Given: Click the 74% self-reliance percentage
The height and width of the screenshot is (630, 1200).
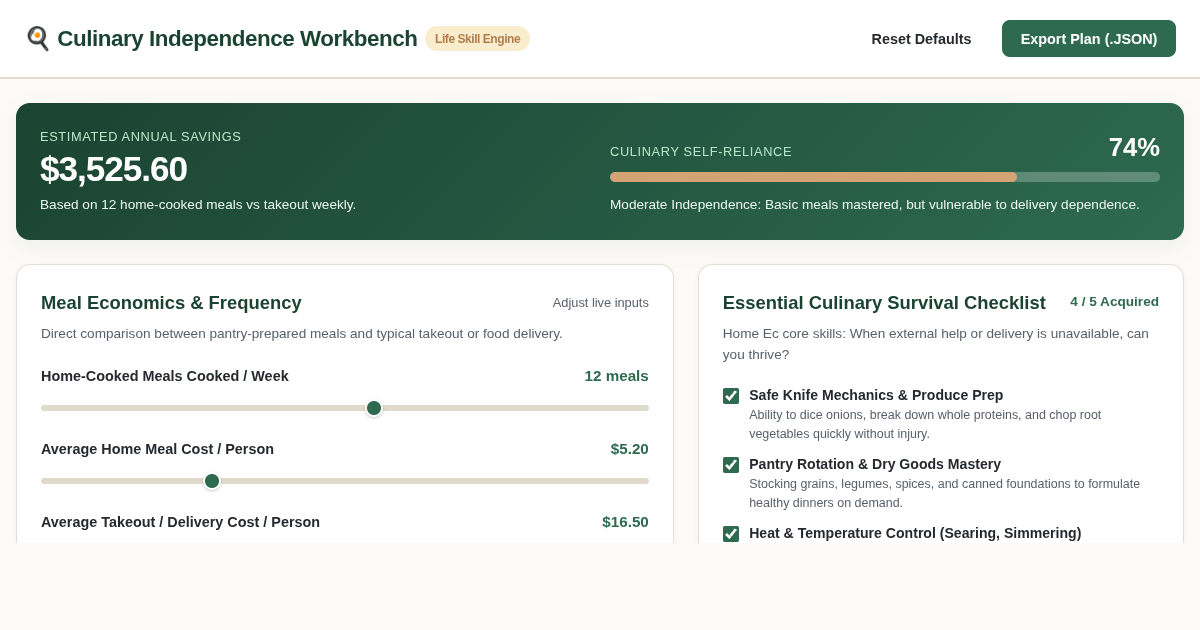Looking at the screenshot, I should click(1134, 147).
